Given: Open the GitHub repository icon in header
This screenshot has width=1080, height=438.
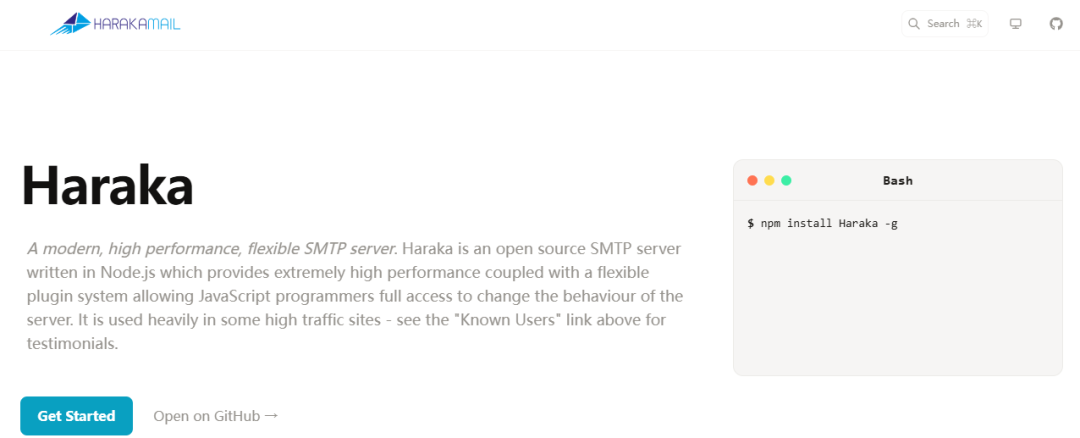Looking at the screenshot, I should (x=1056, y=24).
